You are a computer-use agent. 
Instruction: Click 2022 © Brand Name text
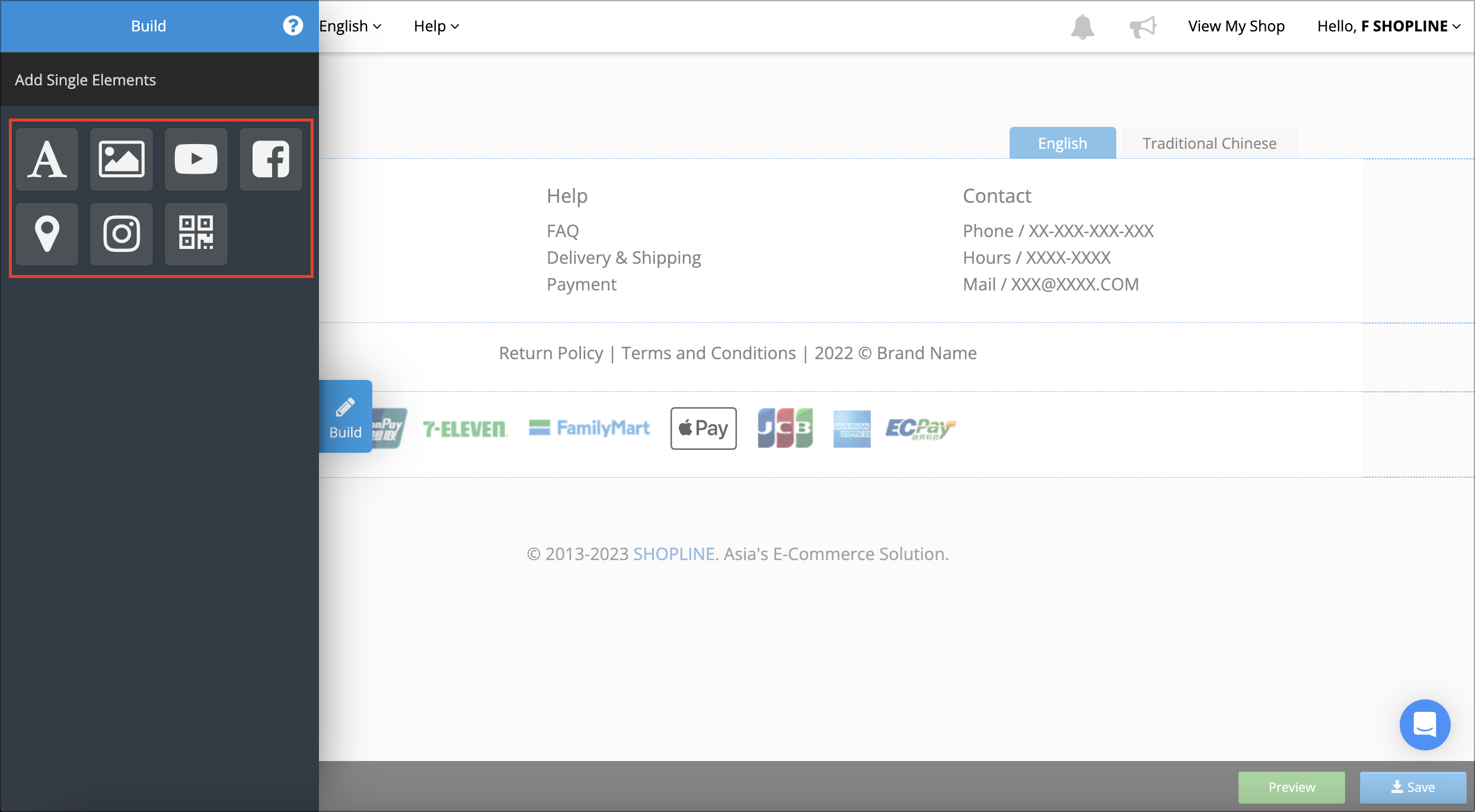click(x=895, y=353)
